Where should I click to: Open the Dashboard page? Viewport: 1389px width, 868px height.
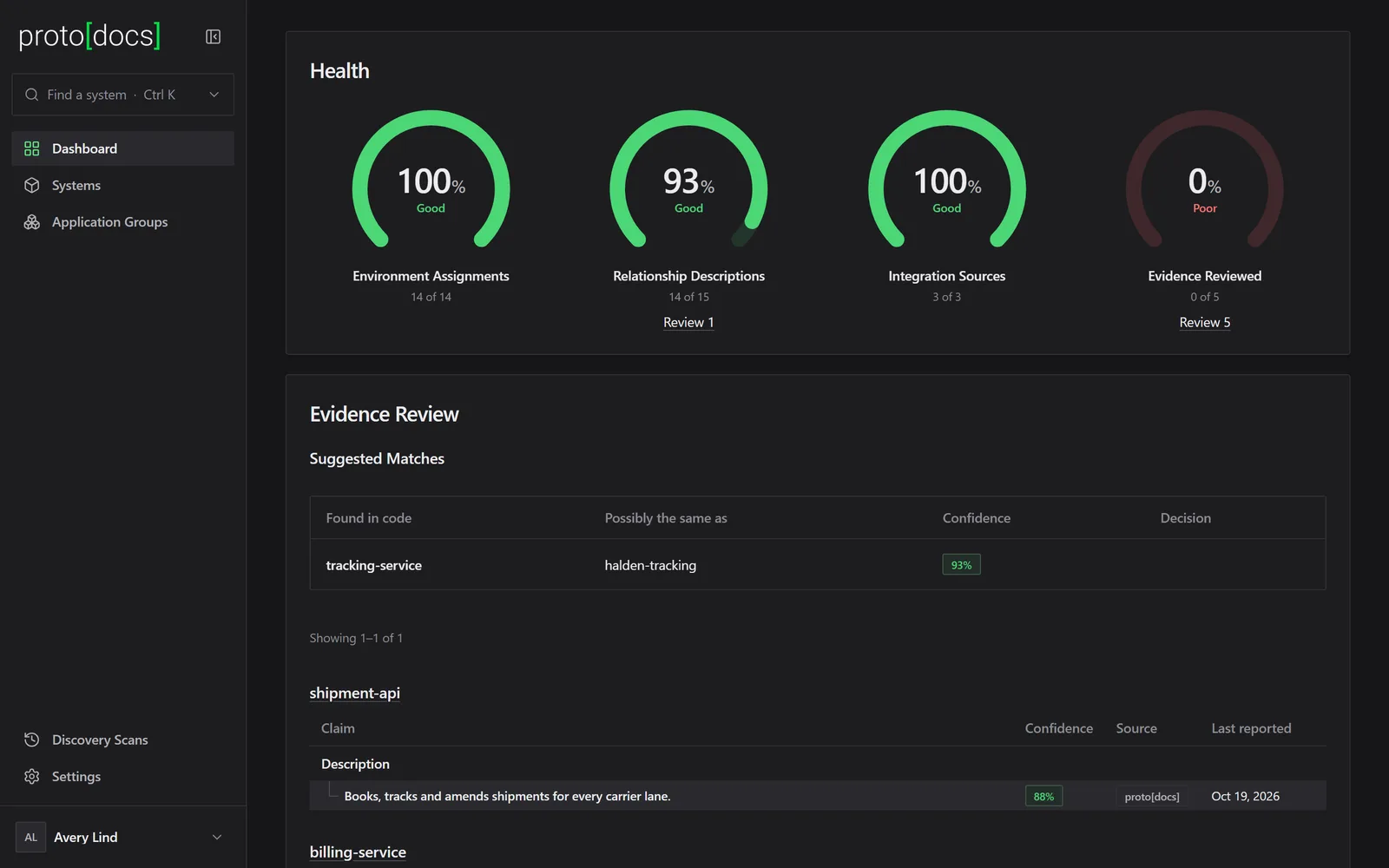pos(122,148)
